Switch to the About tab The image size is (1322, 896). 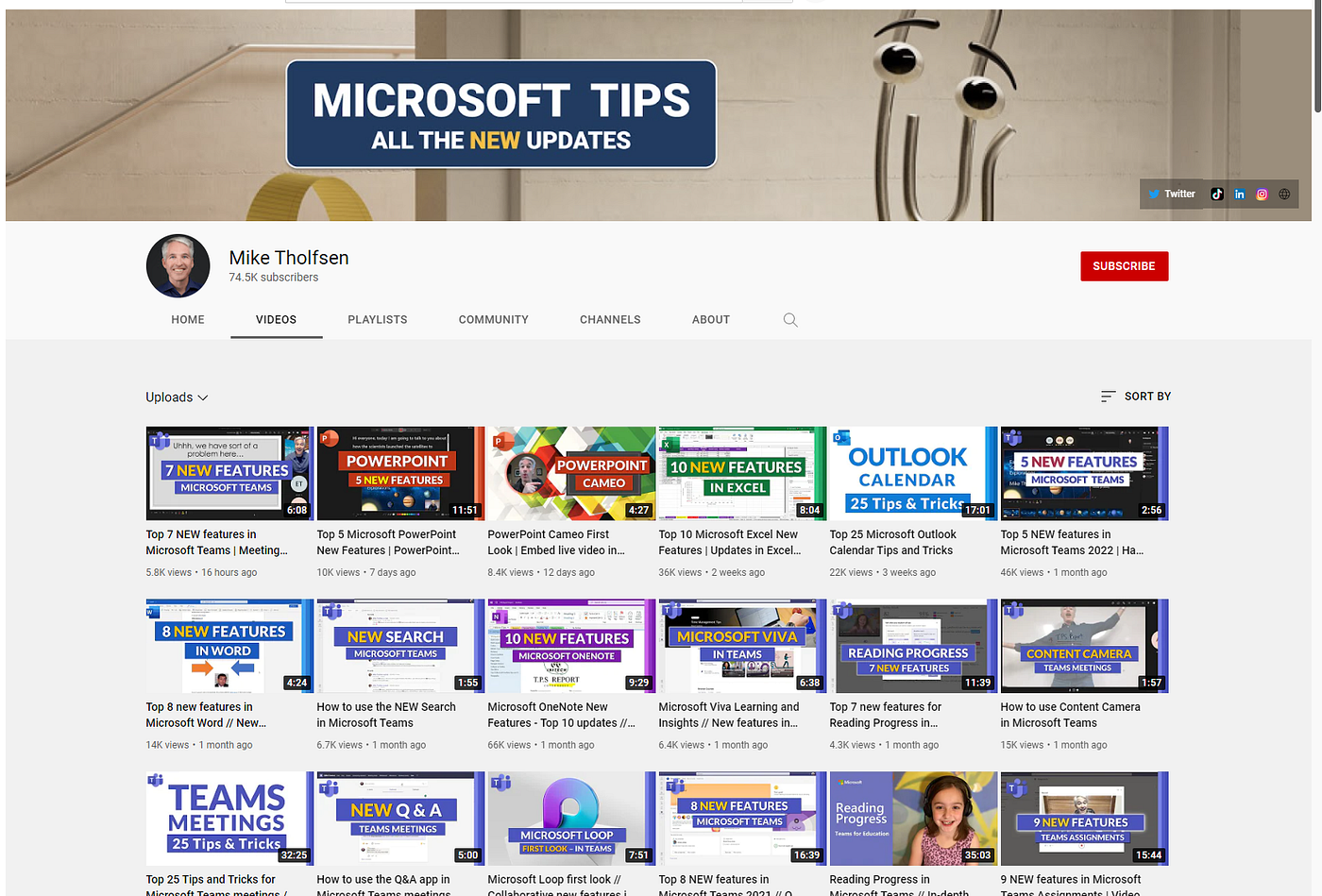click(x=711, y=320)
